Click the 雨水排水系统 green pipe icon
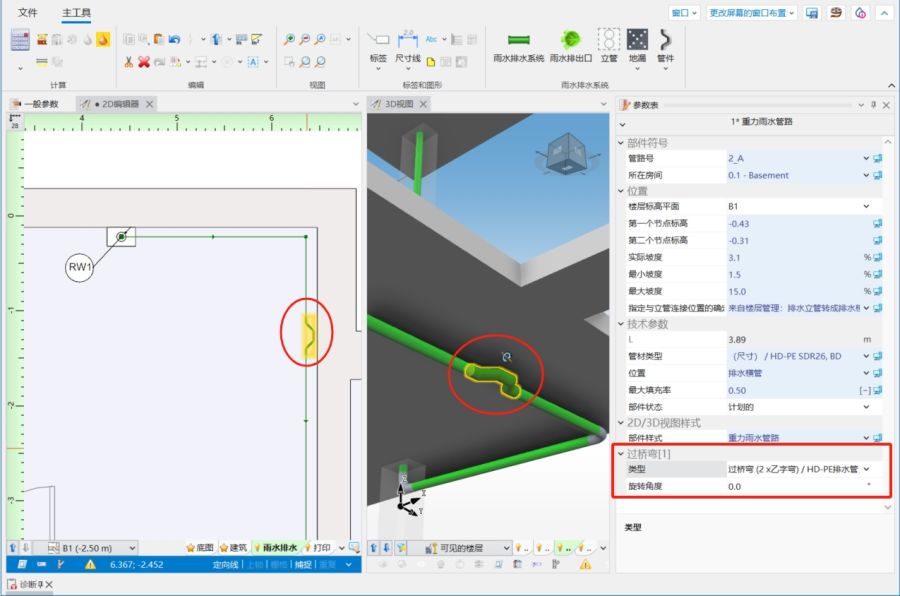900x596 pixels. coord(518,40)
